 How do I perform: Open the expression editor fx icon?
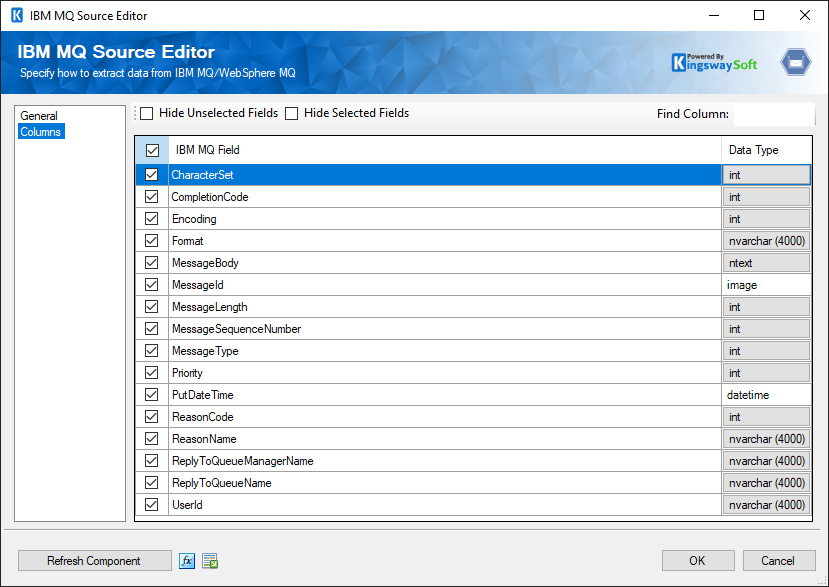[187, 561]
